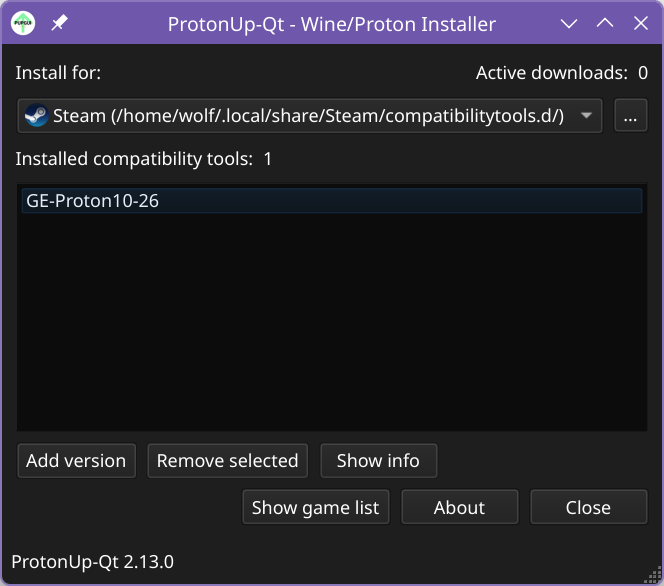
Task: Close the window with the title bar X
Action: (640, 24)
